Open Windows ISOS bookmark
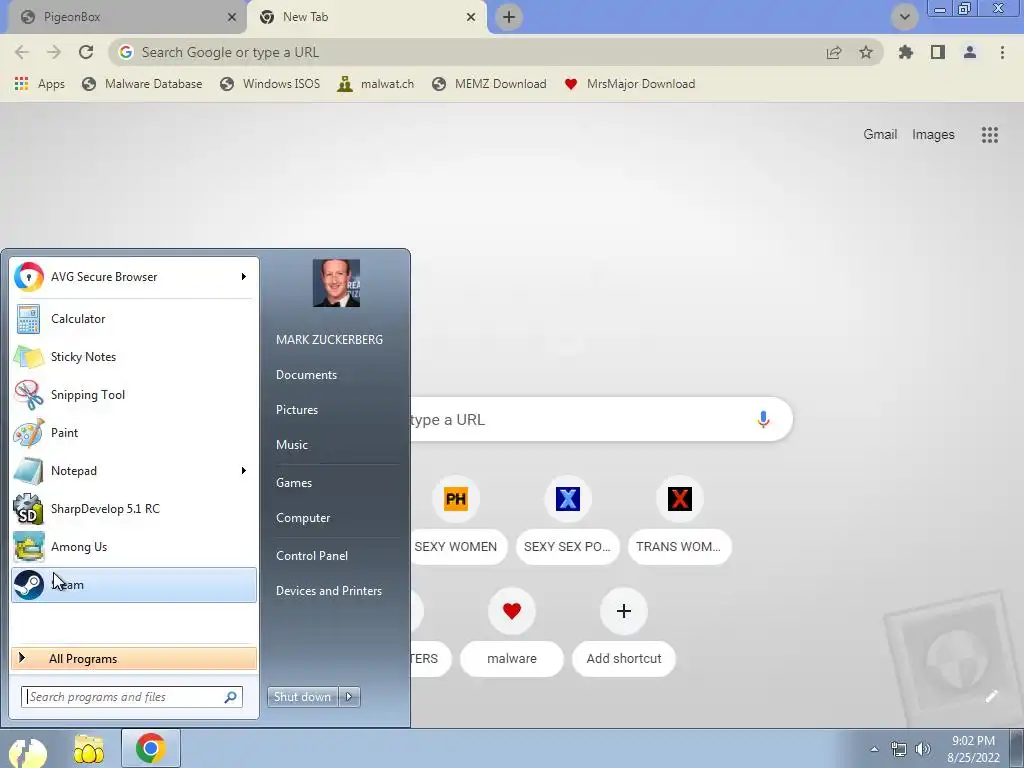The height and width of the screenshot is (768, 1024). tap(270, 84)
